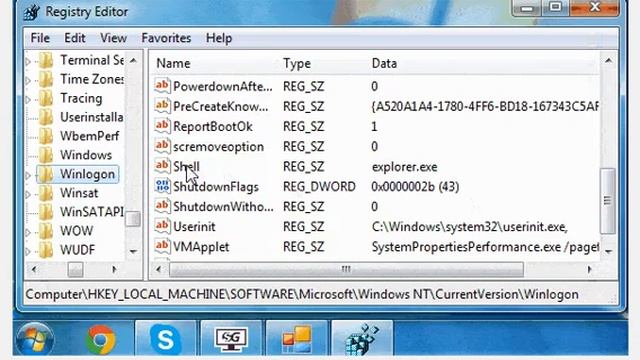This screenshot has height=360, width=640.
Task: Click the Winlogon folder icon
Action: [46, 174]
